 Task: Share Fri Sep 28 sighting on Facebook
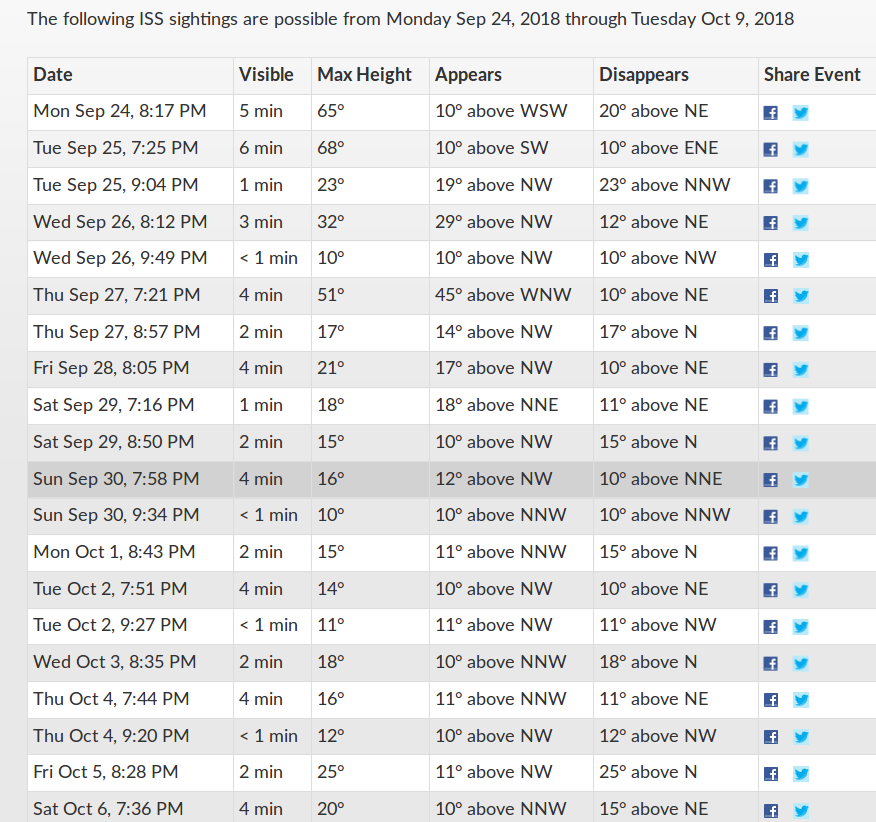(770, 370)
